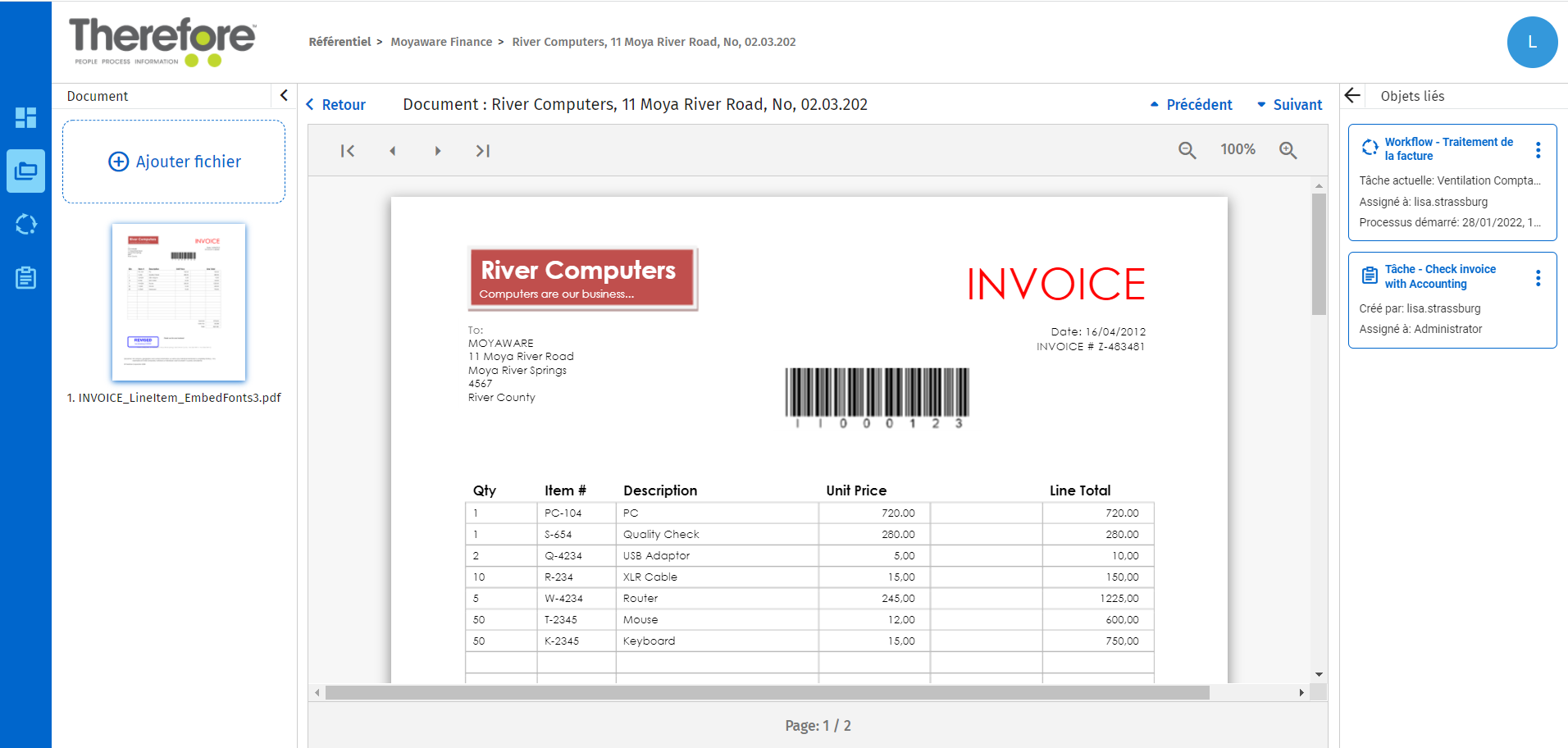
Task: Collapse the Objets liés panel arrow
Action: [x=1353, y=96]
